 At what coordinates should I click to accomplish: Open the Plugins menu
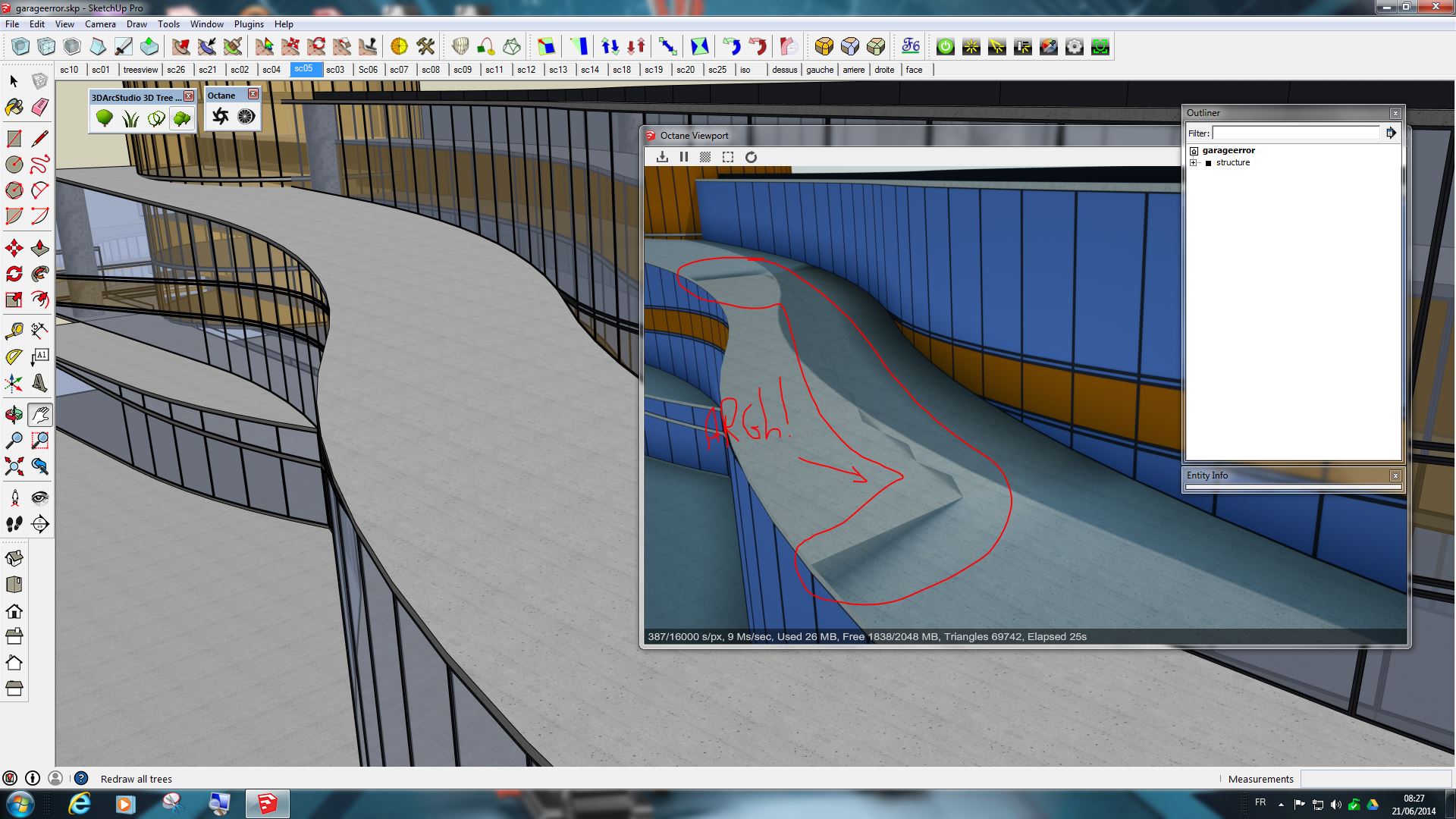249,24
